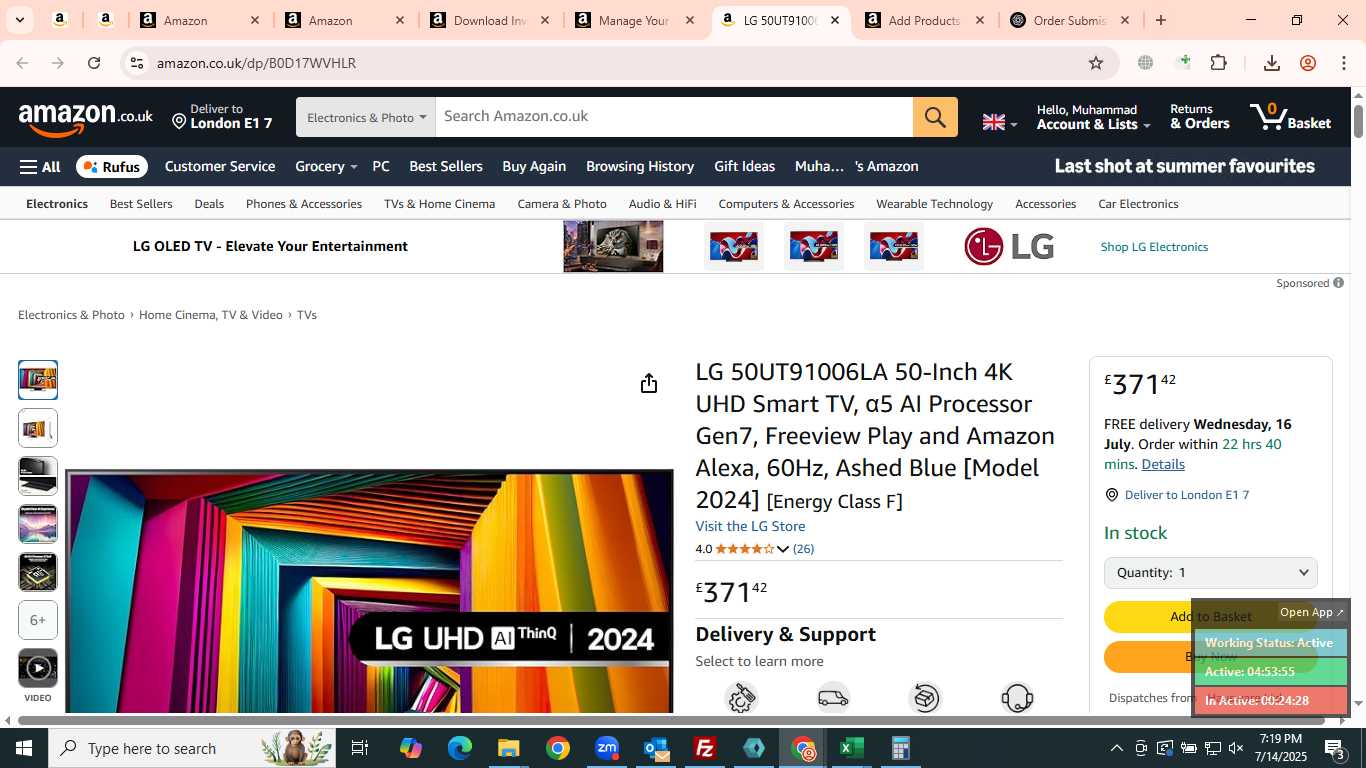Click the horizontal page scrollbar
The height and width of the screenshot is (768, 1366).
pyautogui.click(x=671, y=720)
